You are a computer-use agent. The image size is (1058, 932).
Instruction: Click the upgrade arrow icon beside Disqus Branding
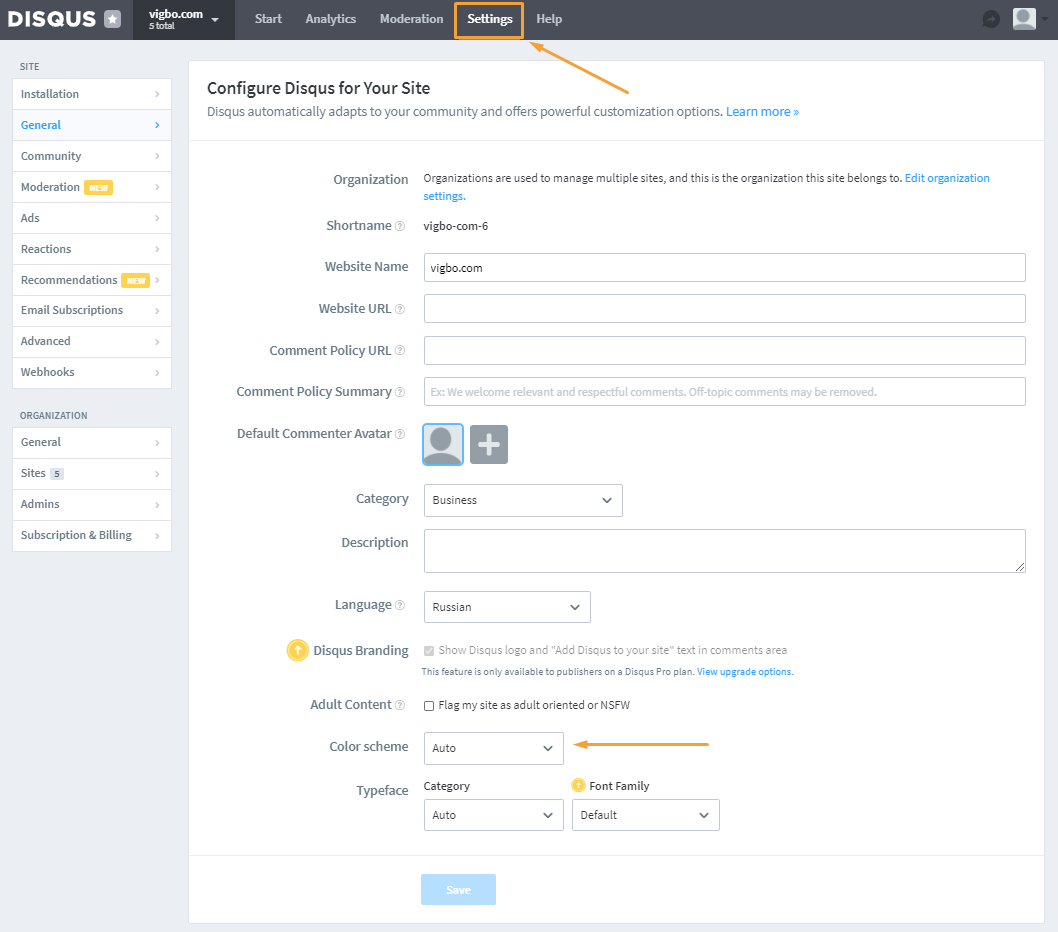298,650
